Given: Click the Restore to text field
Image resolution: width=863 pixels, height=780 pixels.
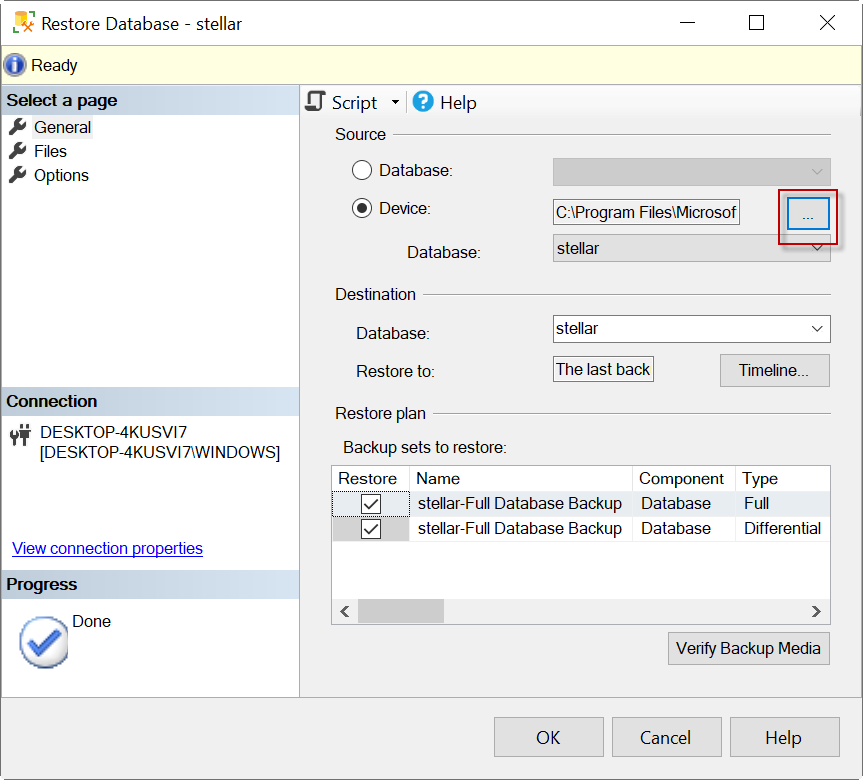Looking at the screenshot, I should pyautogui.click(x=603, y=369).
